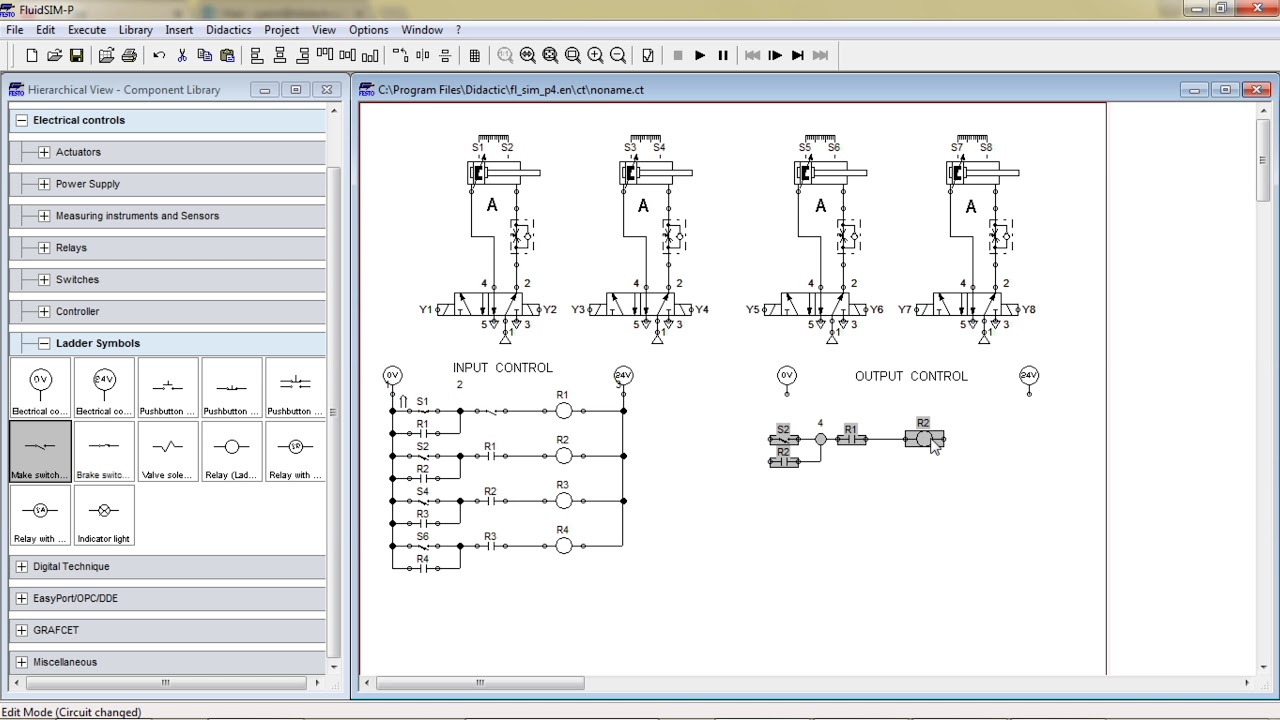
Task: Select the Indicator light symbol
Action: [104, 516]
